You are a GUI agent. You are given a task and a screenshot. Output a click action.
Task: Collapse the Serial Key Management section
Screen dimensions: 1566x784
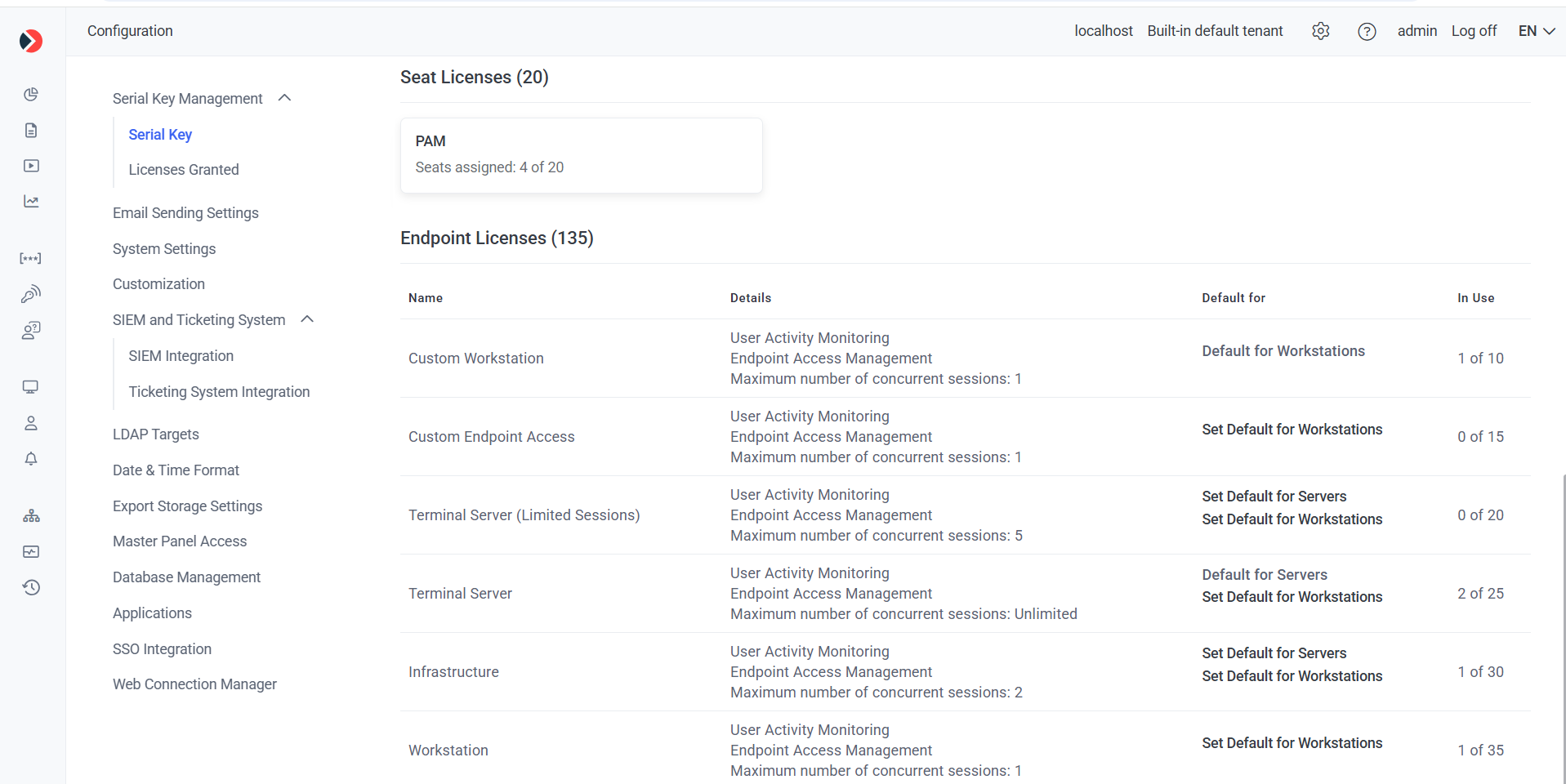tap(284, 98)
